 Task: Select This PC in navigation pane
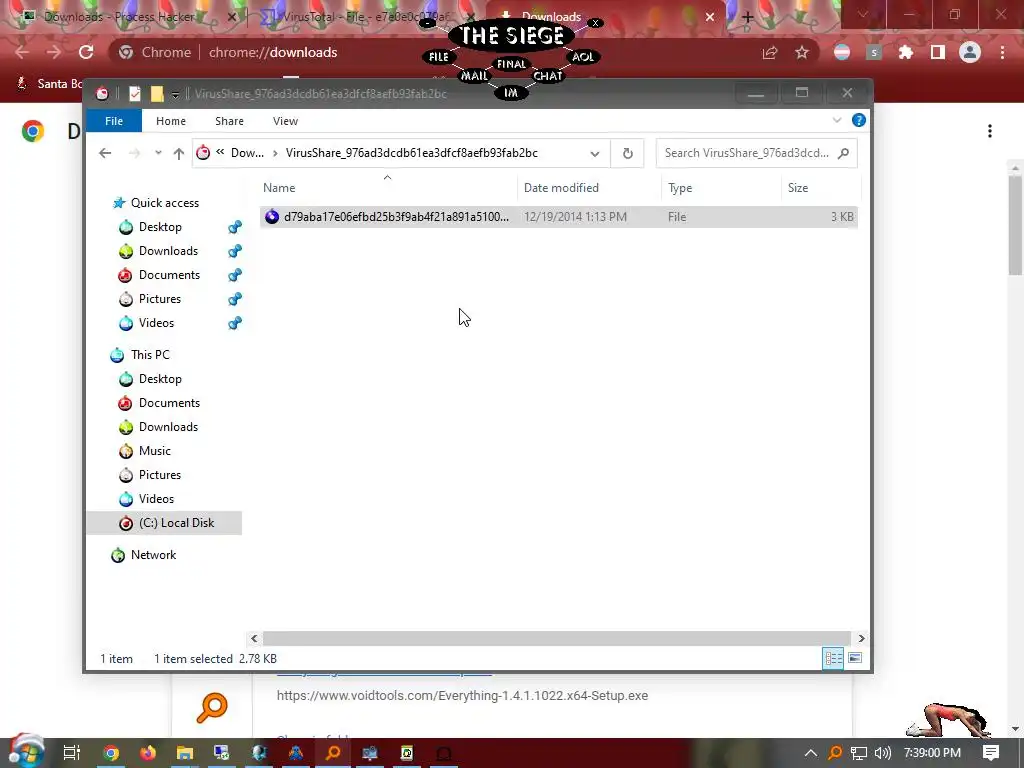coord(150,355)
